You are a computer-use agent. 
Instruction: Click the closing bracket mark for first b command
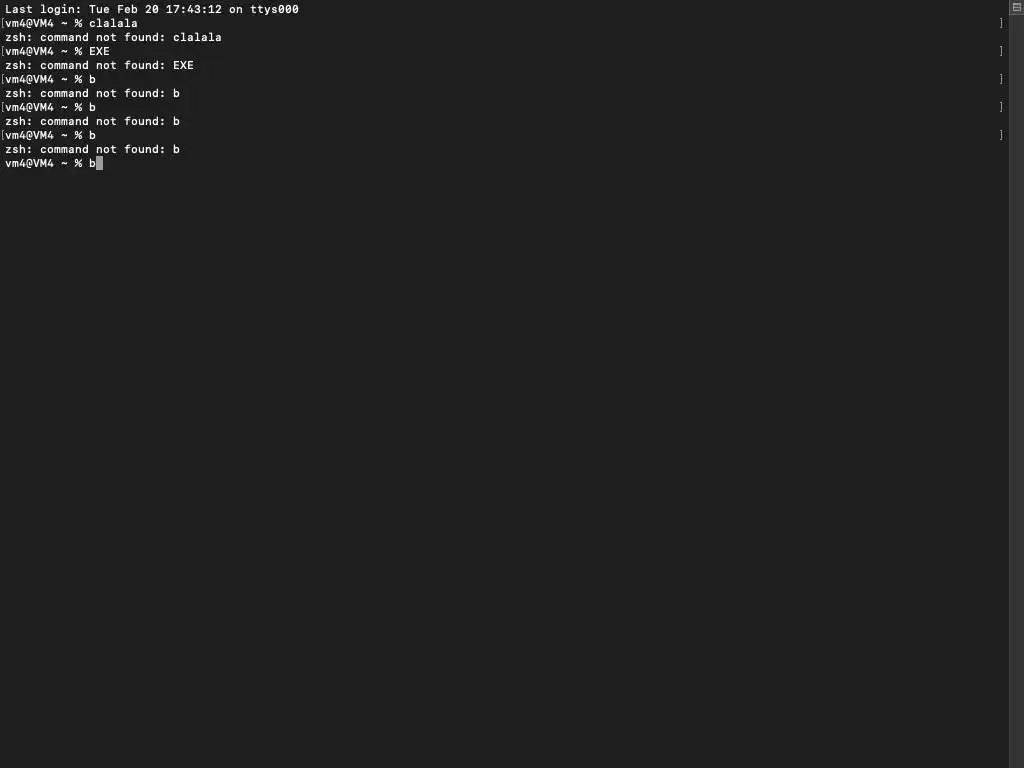tap(1001, 79)
